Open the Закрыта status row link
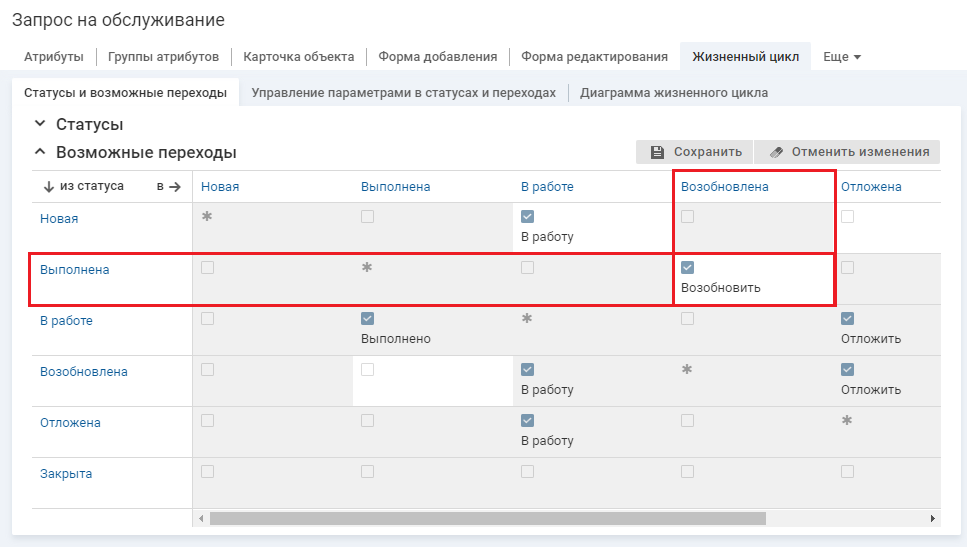Screen dimensions: 967x547 pos(66,474)
